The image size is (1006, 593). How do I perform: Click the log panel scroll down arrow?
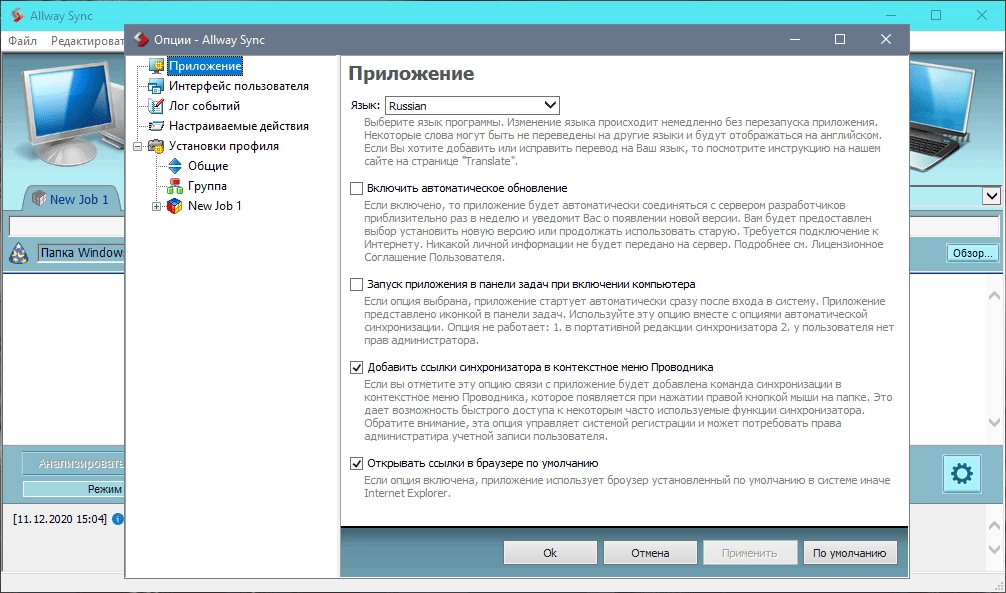click(x=994, y=550)
